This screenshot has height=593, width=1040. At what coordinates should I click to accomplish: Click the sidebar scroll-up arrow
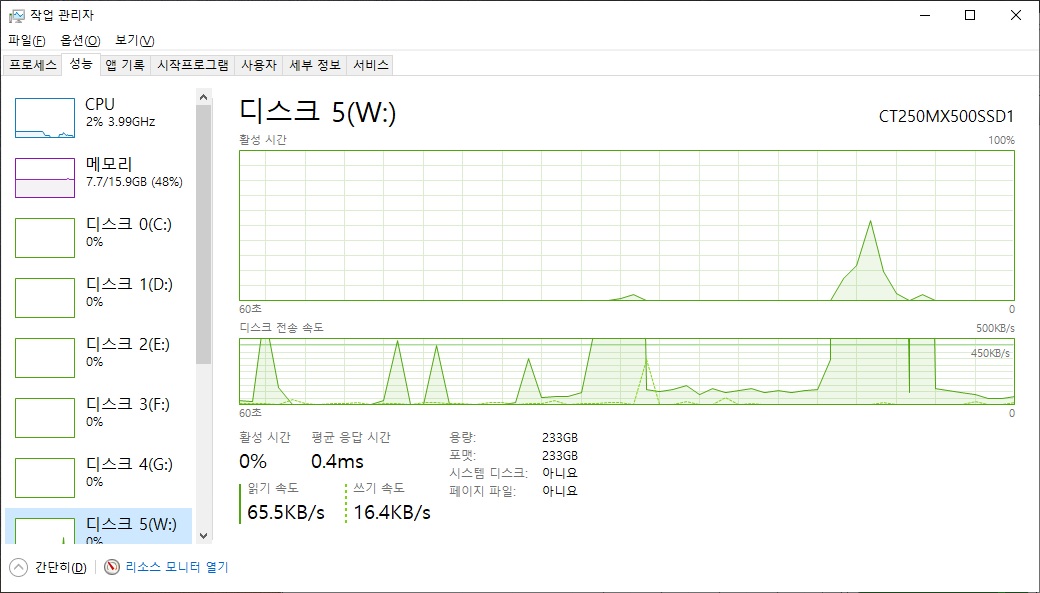[x=204, y=98]
